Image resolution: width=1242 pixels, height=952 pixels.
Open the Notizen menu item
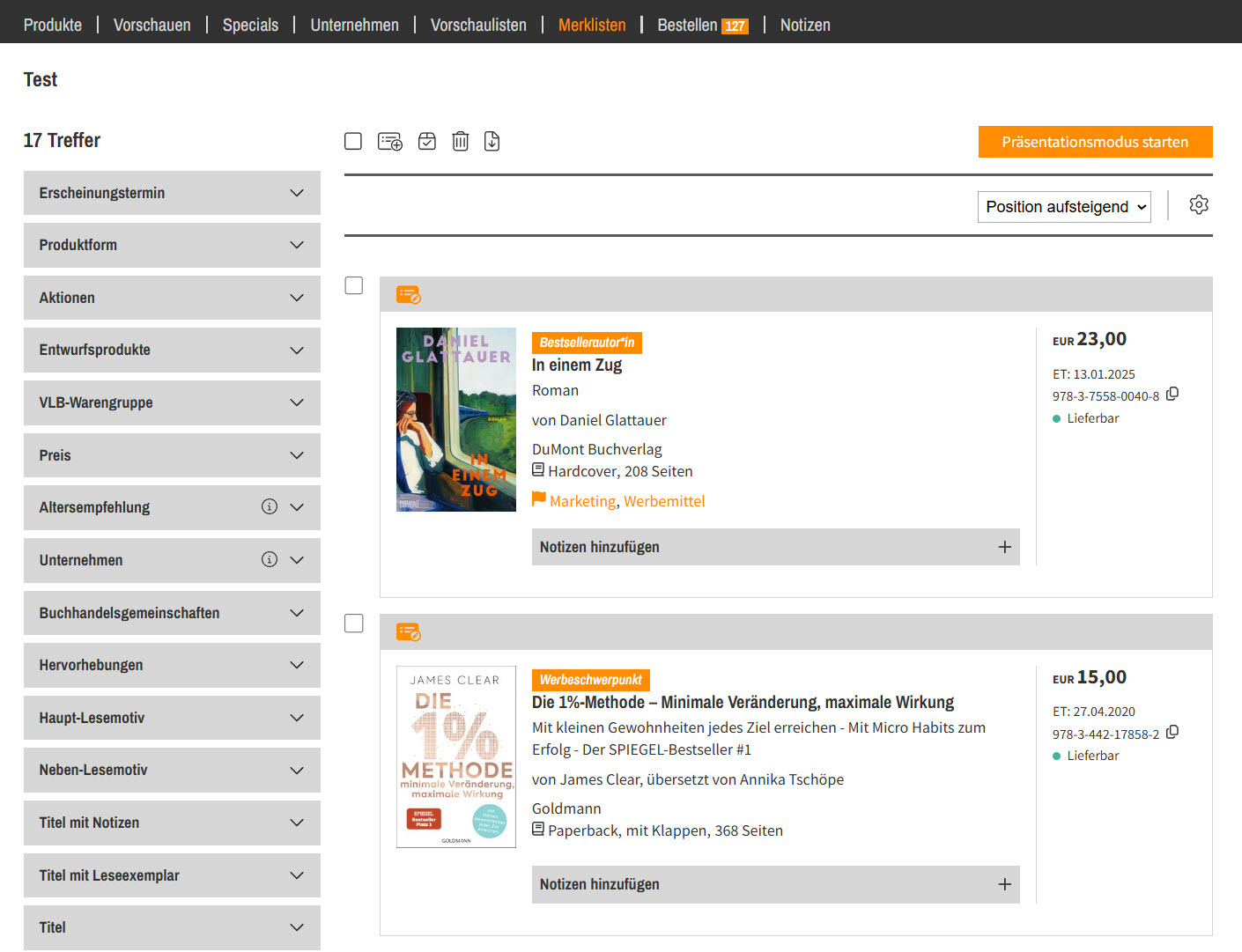pyautogui.click(x=805, y=25)
